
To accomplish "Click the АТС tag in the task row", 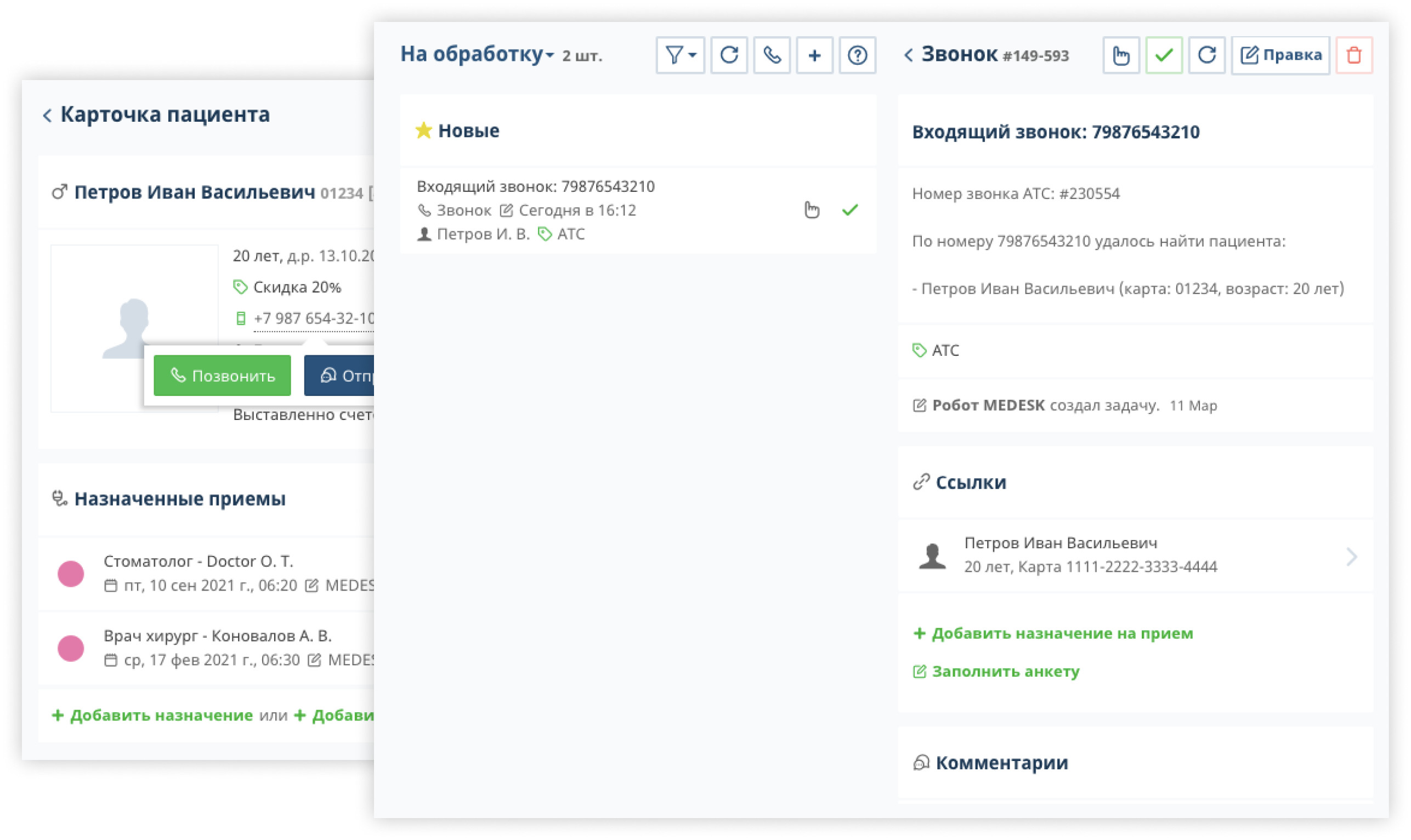I will [x=561, y=234].
